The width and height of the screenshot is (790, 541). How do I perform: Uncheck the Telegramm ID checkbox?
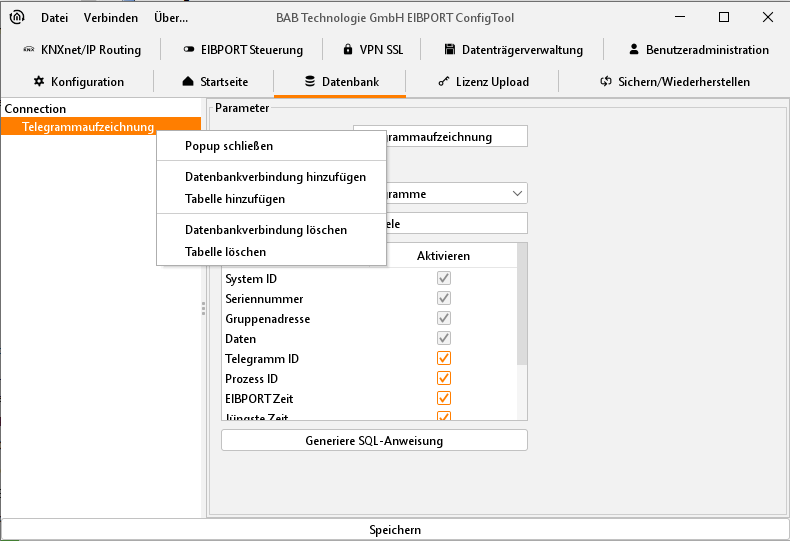[444, 359]
